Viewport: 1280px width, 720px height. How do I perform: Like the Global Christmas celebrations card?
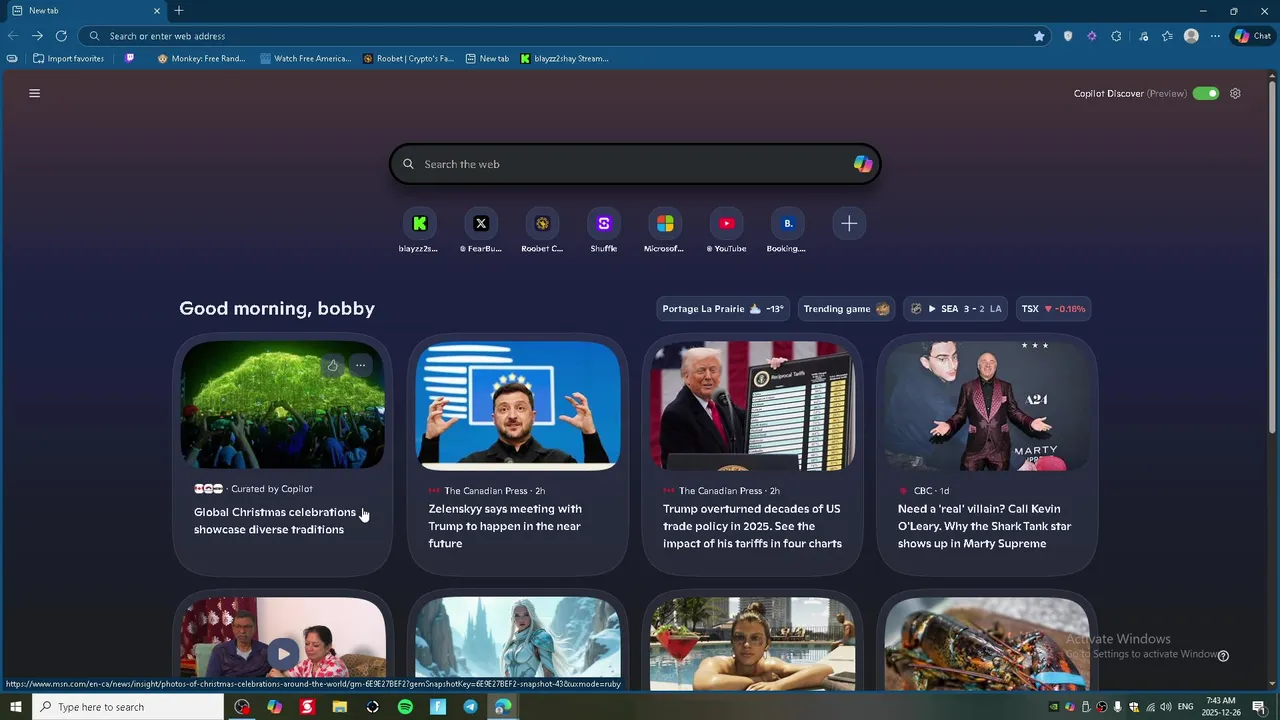[333, 365]
